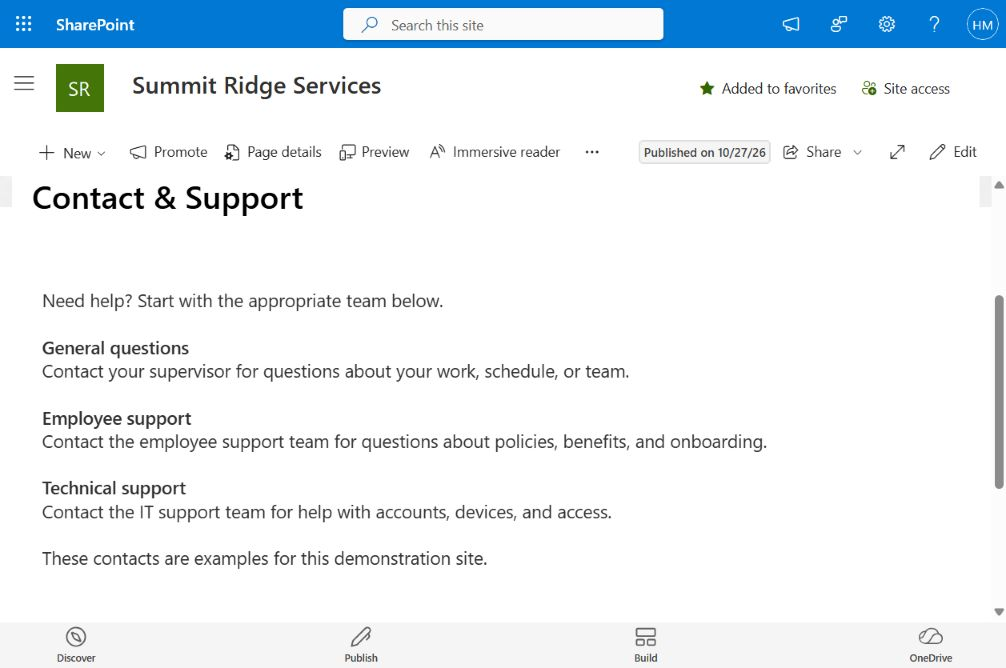Screen dimensions: 1006x668
Task: Click the vertical scrollbar thumb
Action: [999, 392]
